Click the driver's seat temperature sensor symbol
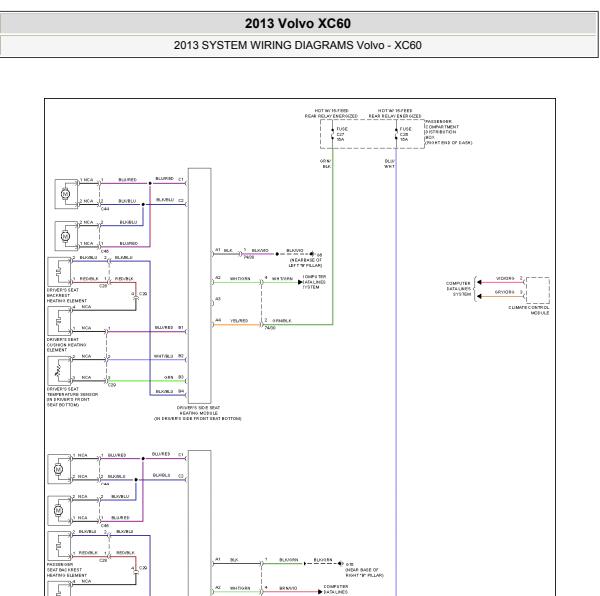Viewport: 600px width, 596px height. coord(59,371)
